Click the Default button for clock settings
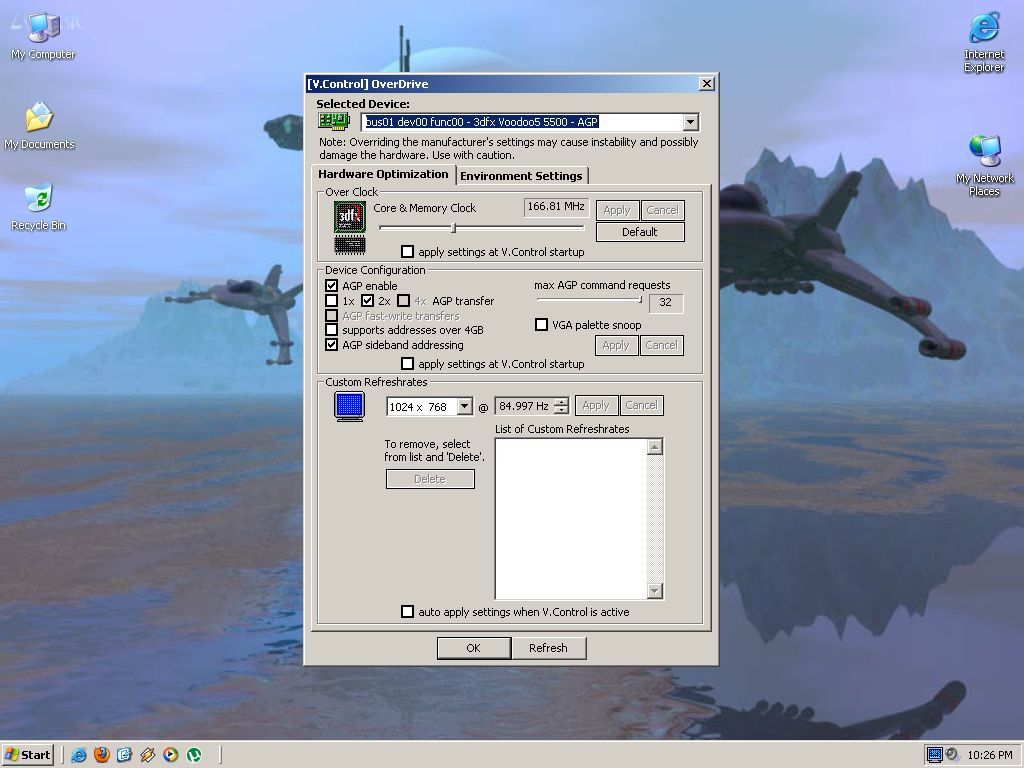Viewport: 1024px width, 768px height. click(640, 232)
